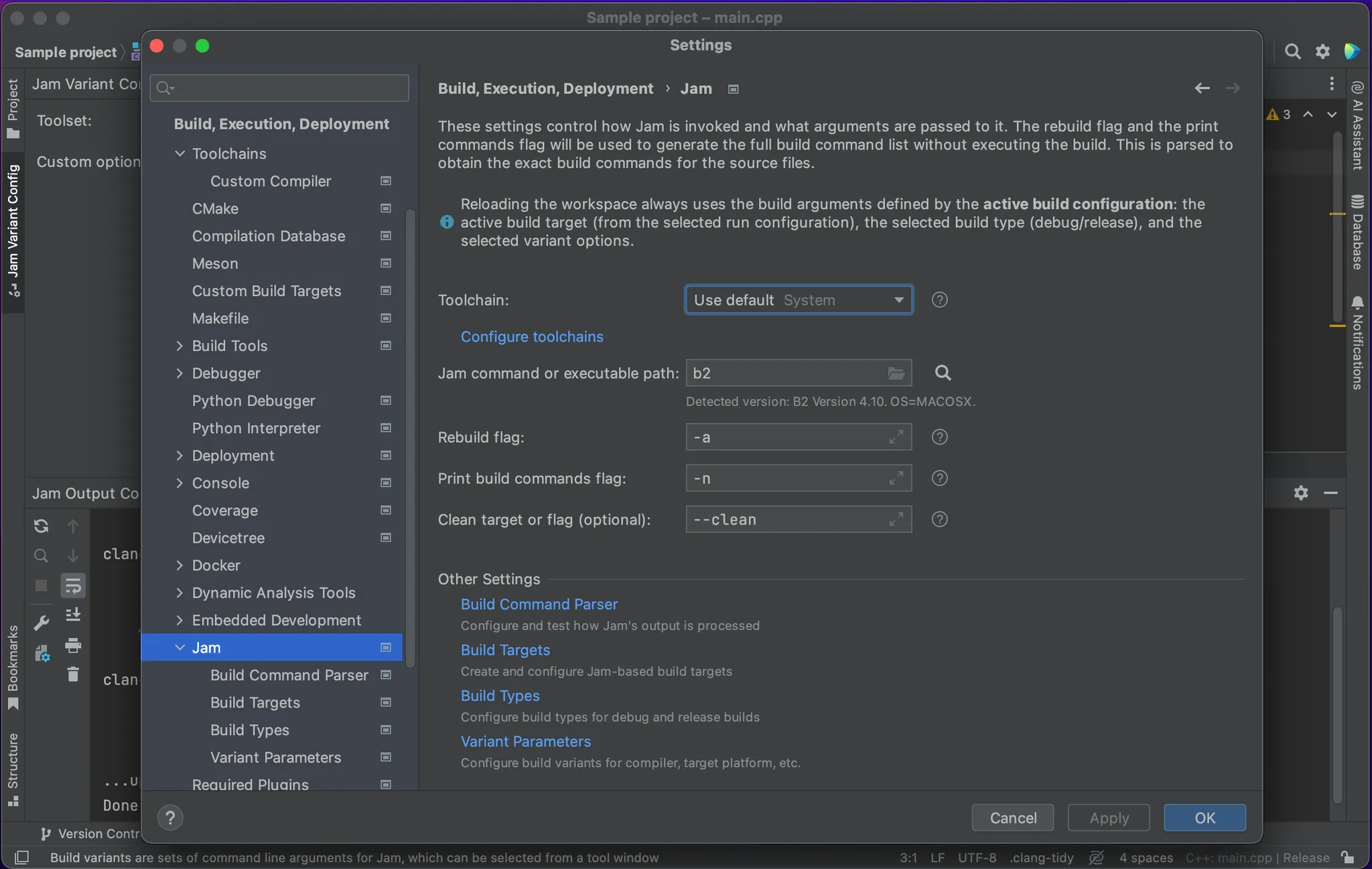Collapse the Toolchains tree node
Screen dimensions: 1372x869
click(x=180, y=153)
